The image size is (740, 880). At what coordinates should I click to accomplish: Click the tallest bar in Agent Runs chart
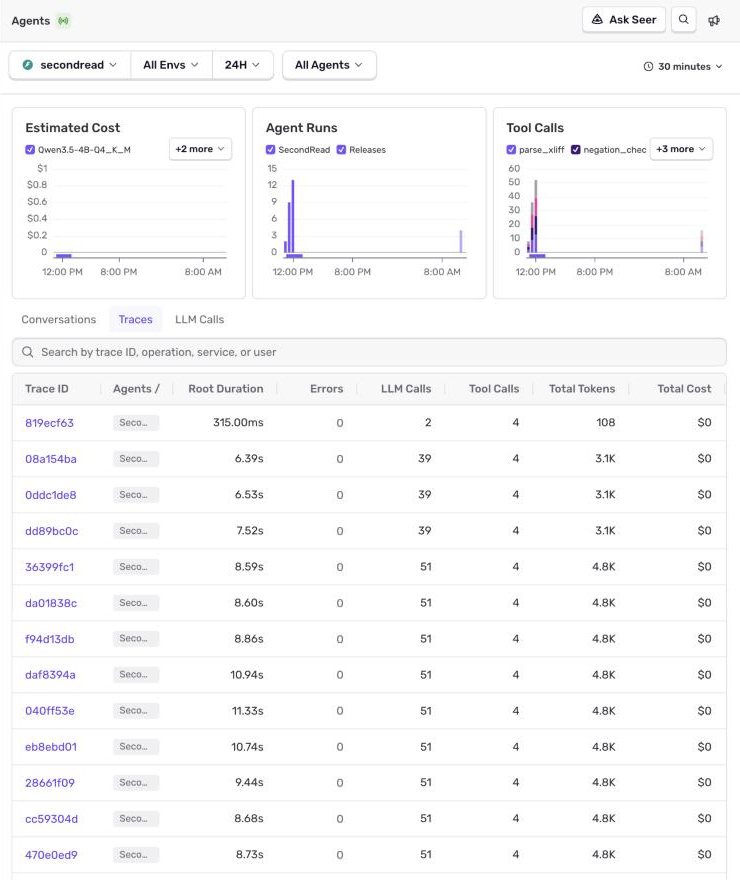coord(293,217)
